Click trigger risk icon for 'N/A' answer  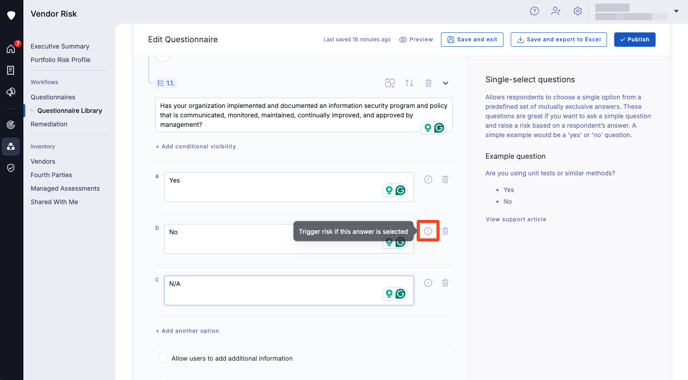pyautogui.click(x=428, y=283)
